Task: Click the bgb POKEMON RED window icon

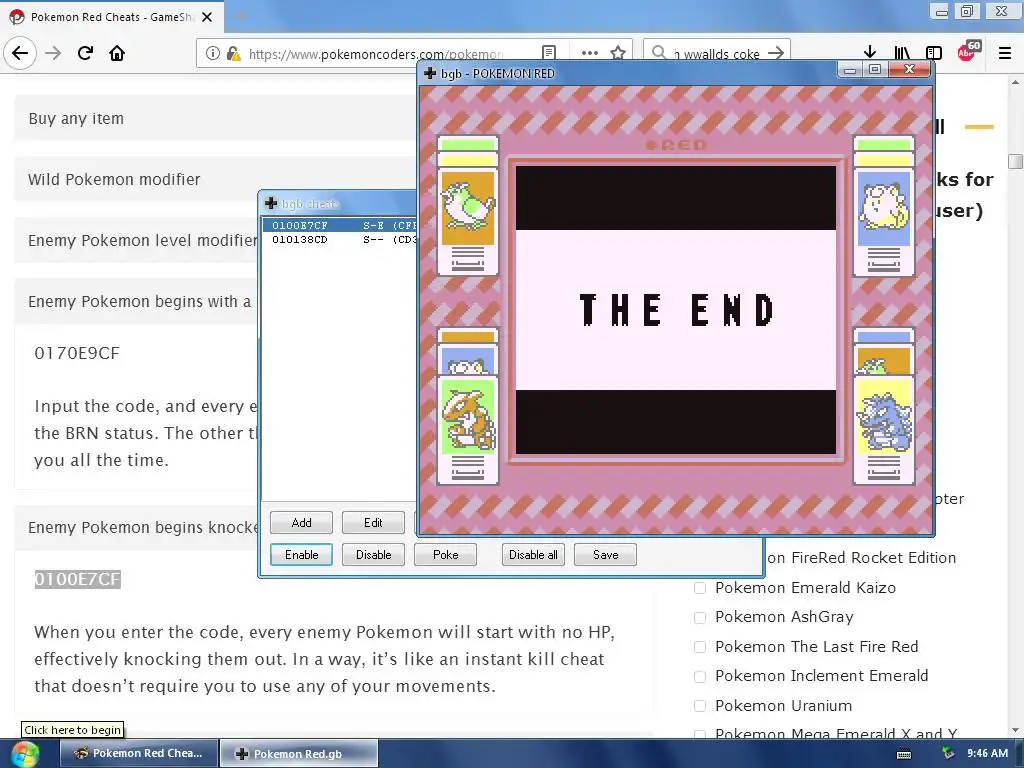Action: 430,73
